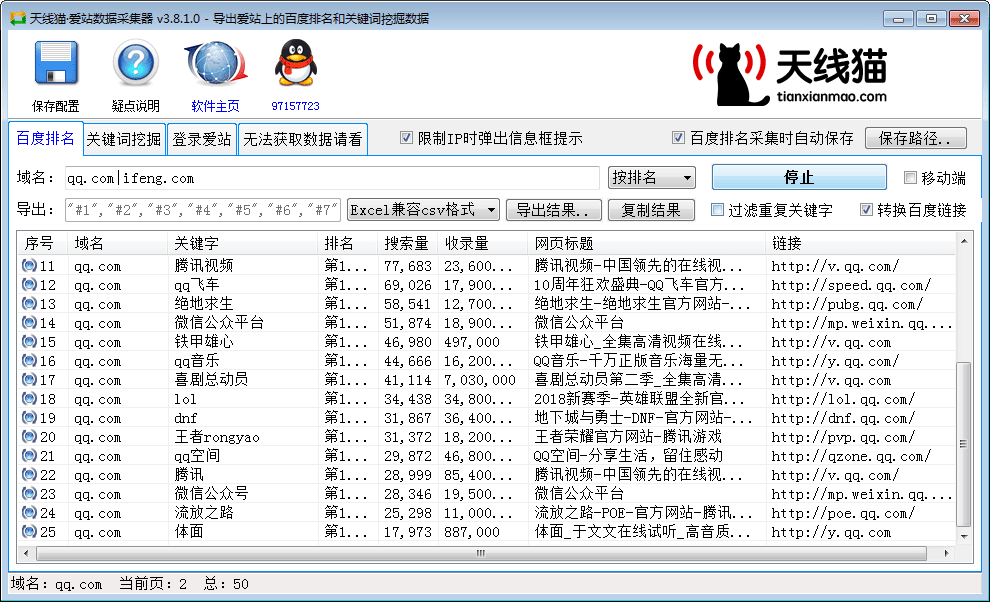The width and height of the screenshot is (990, 602).
Task: Select keyword cell 绝地求生
Action: [204, 304]
